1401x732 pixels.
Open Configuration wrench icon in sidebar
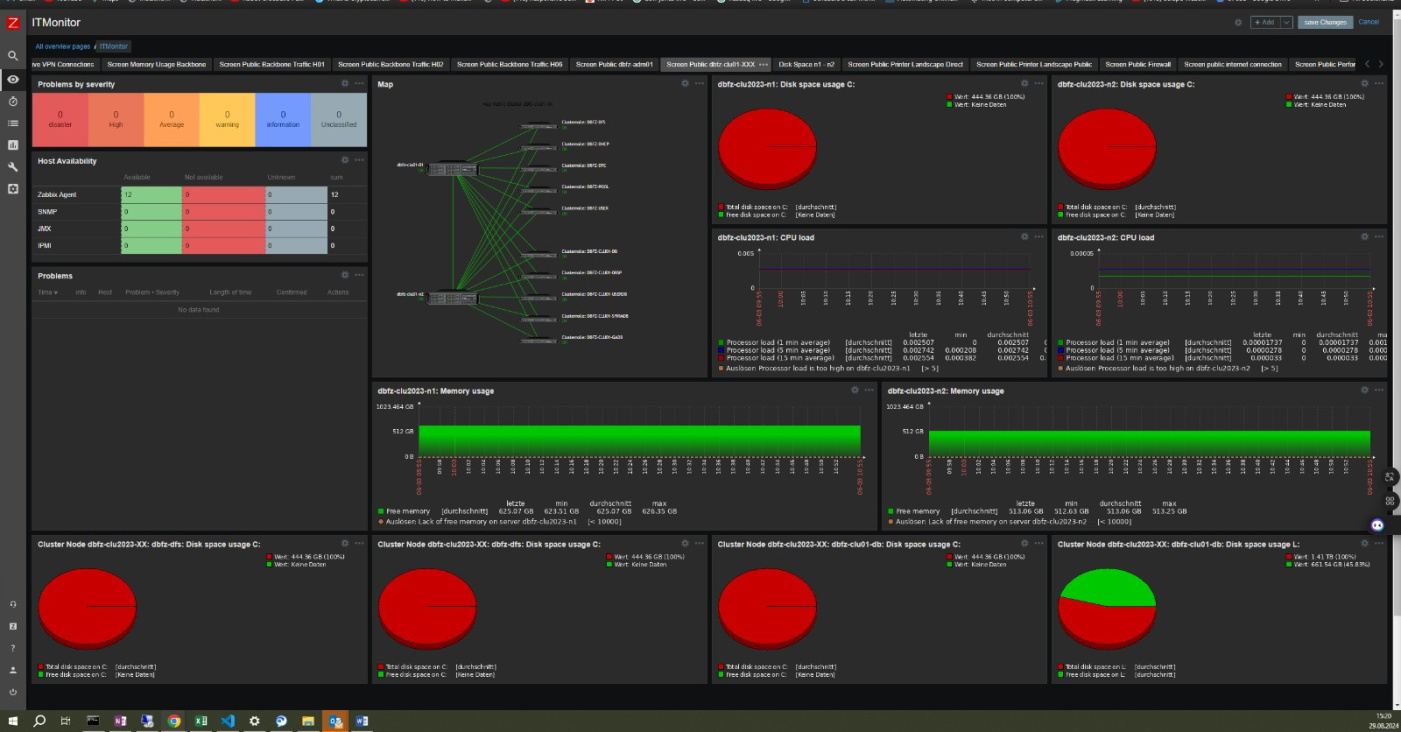click(x=13, y=167)
